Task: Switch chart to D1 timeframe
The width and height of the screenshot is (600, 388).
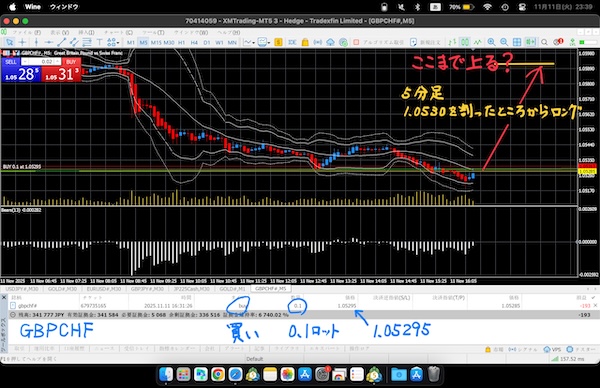Action: click(207, 42)
